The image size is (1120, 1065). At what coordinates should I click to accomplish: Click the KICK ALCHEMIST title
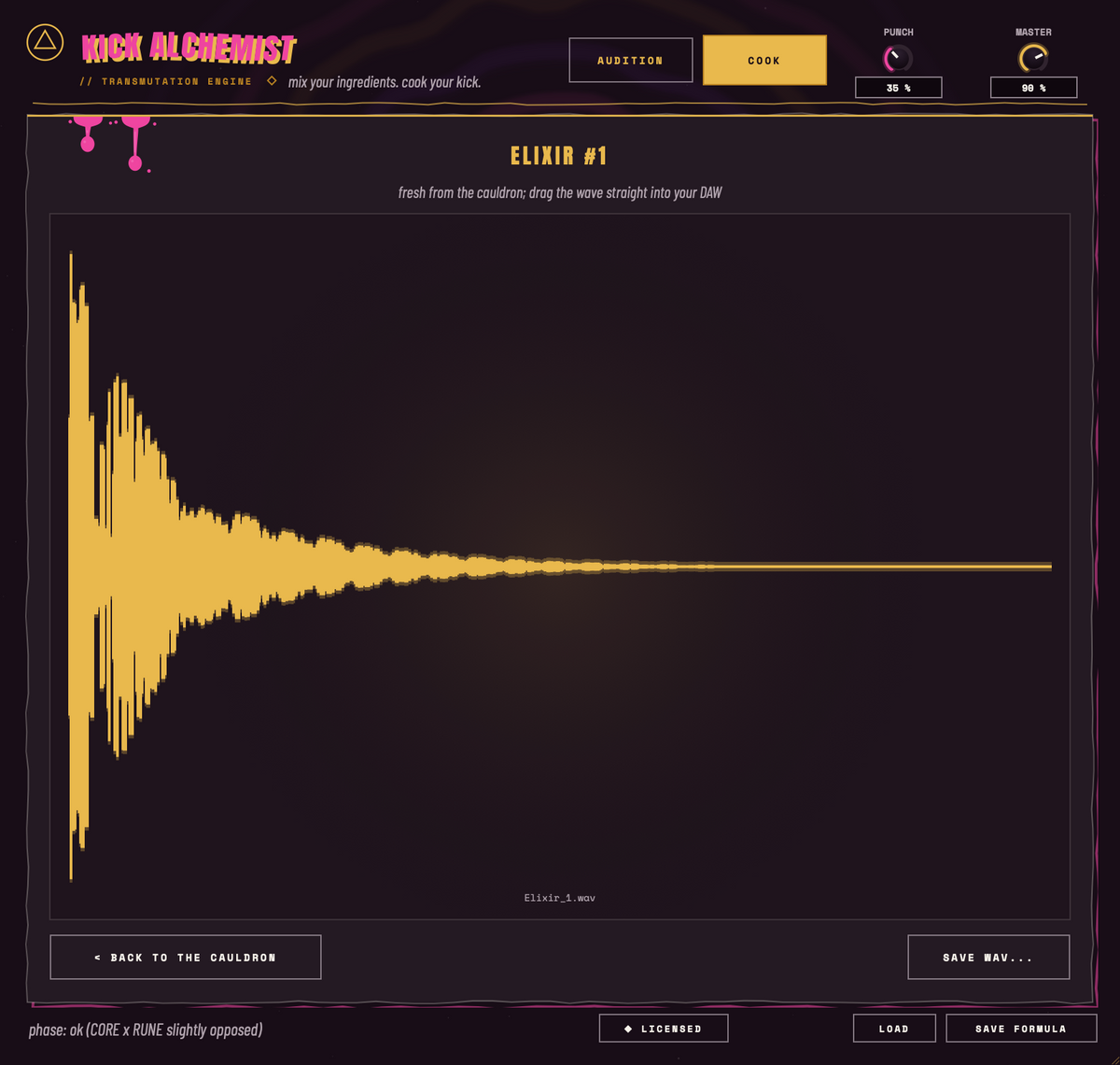[189, 49]
